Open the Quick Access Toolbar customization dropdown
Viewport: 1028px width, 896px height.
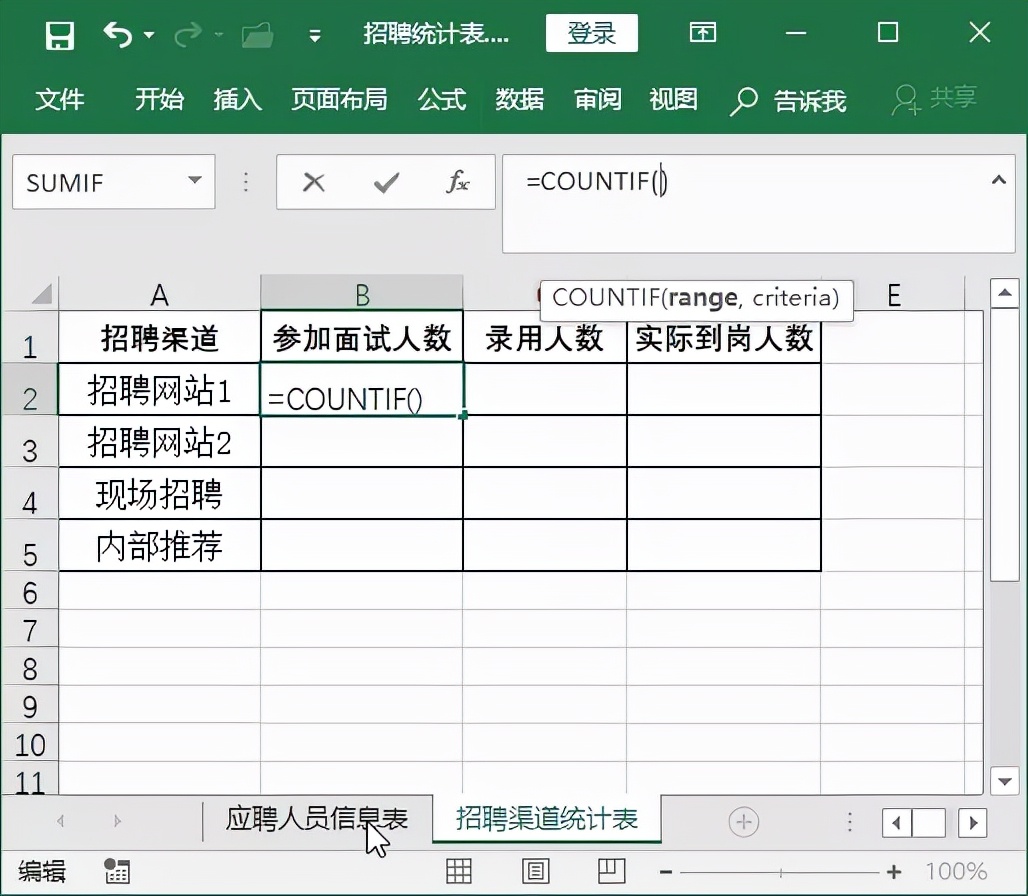314,33
